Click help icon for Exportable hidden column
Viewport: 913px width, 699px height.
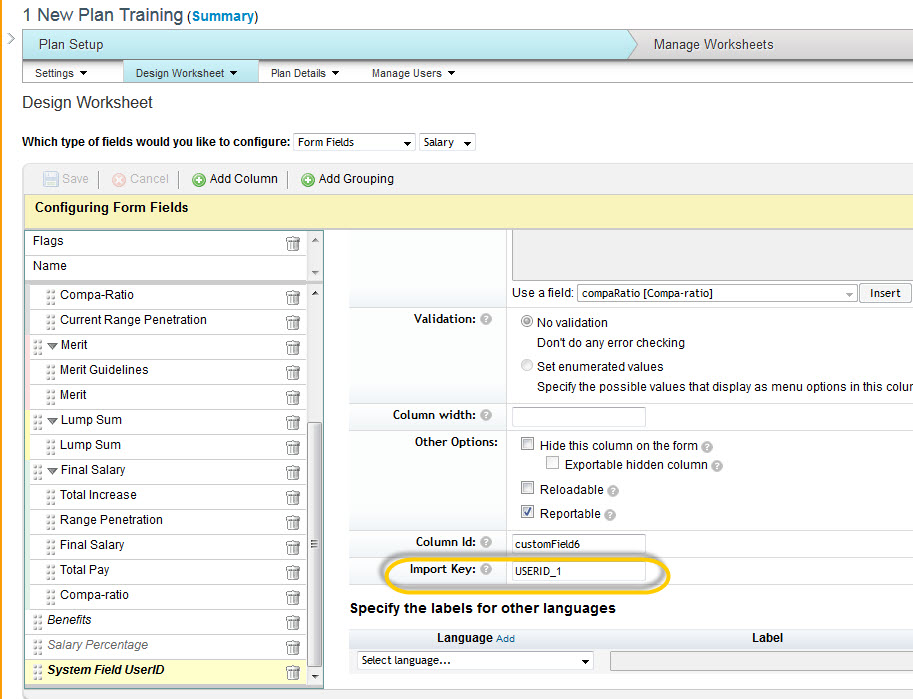coord(717,466)
